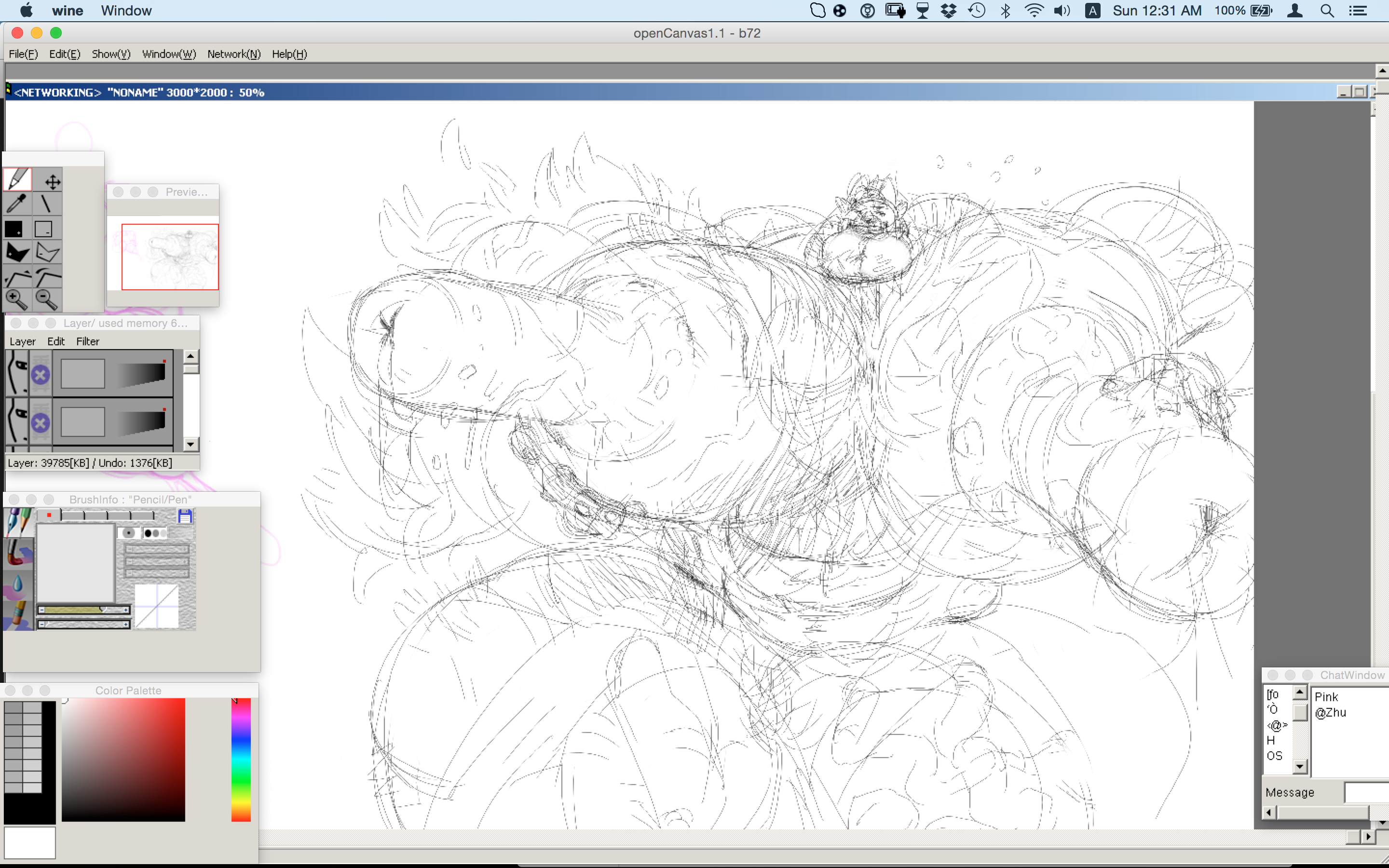Screen dimensions: 1389x868
Task: Click the zoom in magnifier tool
Action: (x=16, y=299)
